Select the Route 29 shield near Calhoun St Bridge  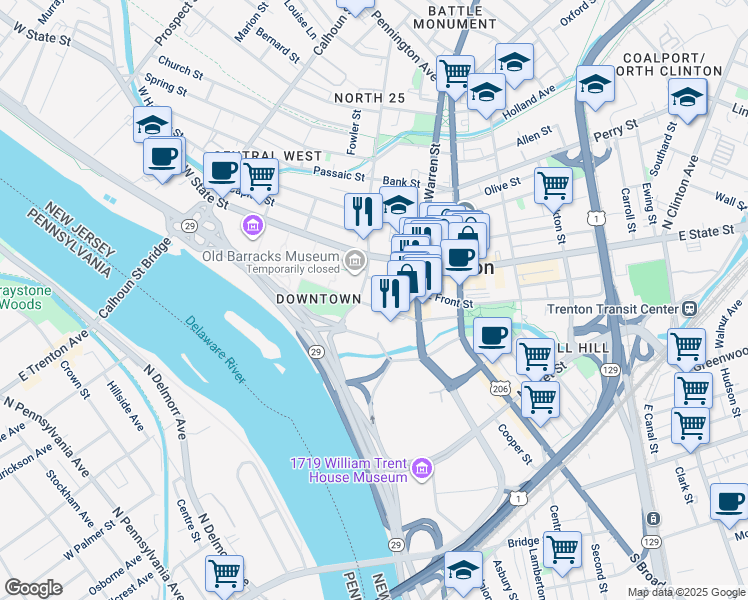click(x=190, y=226)
